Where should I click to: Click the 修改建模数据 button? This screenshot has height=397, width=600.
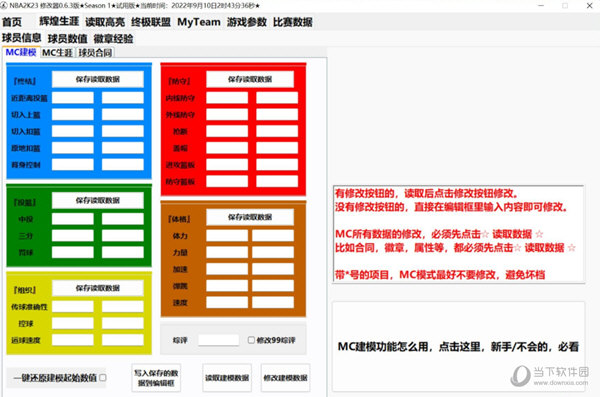tap(285, 378)
